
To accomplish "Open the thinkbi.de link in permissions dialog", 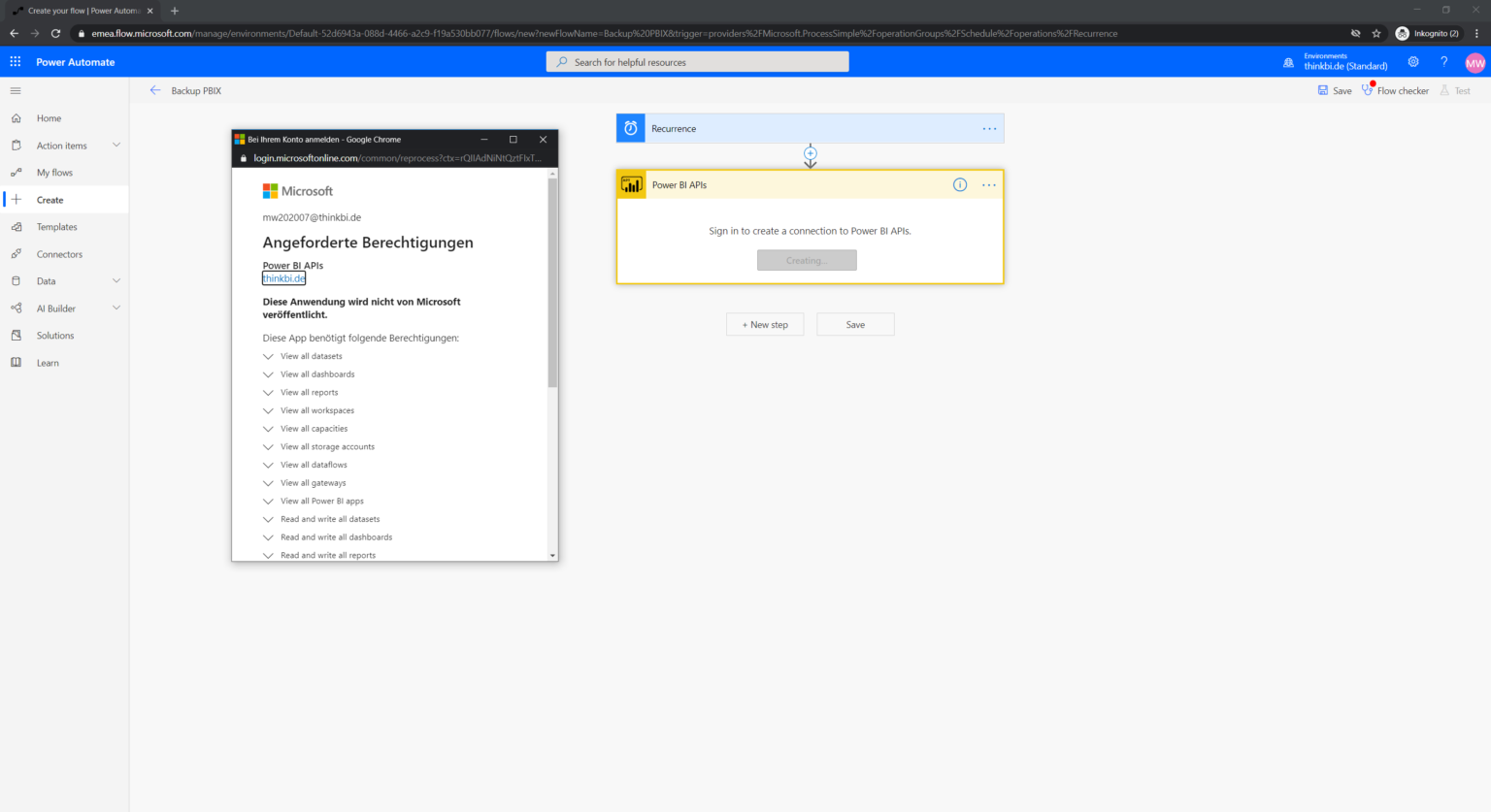I will point(283,277).
